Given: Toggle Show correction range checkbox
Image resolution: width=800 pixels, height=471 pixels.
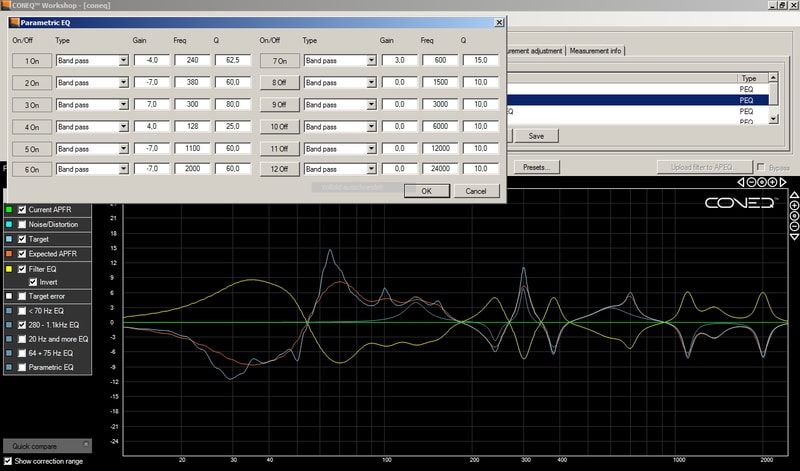Looking at the screenshot, I should [x=8, y=461].
